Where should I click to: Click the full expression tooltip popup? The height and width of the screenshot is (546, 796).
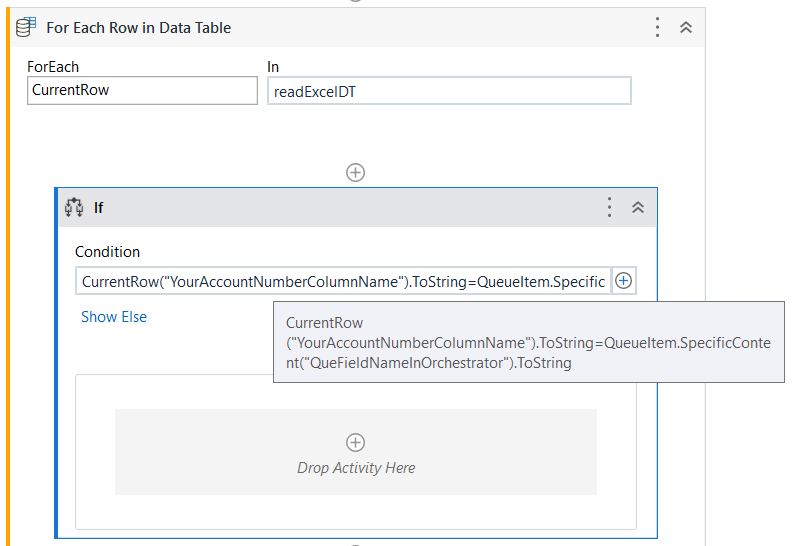(x=528, y=343)
